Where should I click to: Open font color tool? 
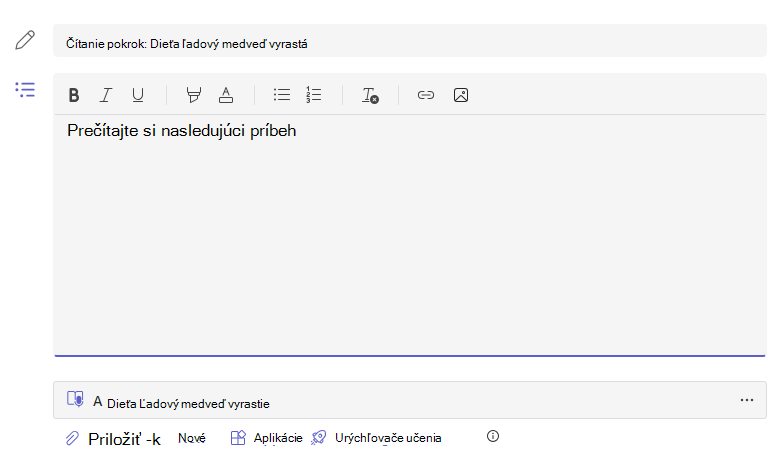click(x=226, y=95)
